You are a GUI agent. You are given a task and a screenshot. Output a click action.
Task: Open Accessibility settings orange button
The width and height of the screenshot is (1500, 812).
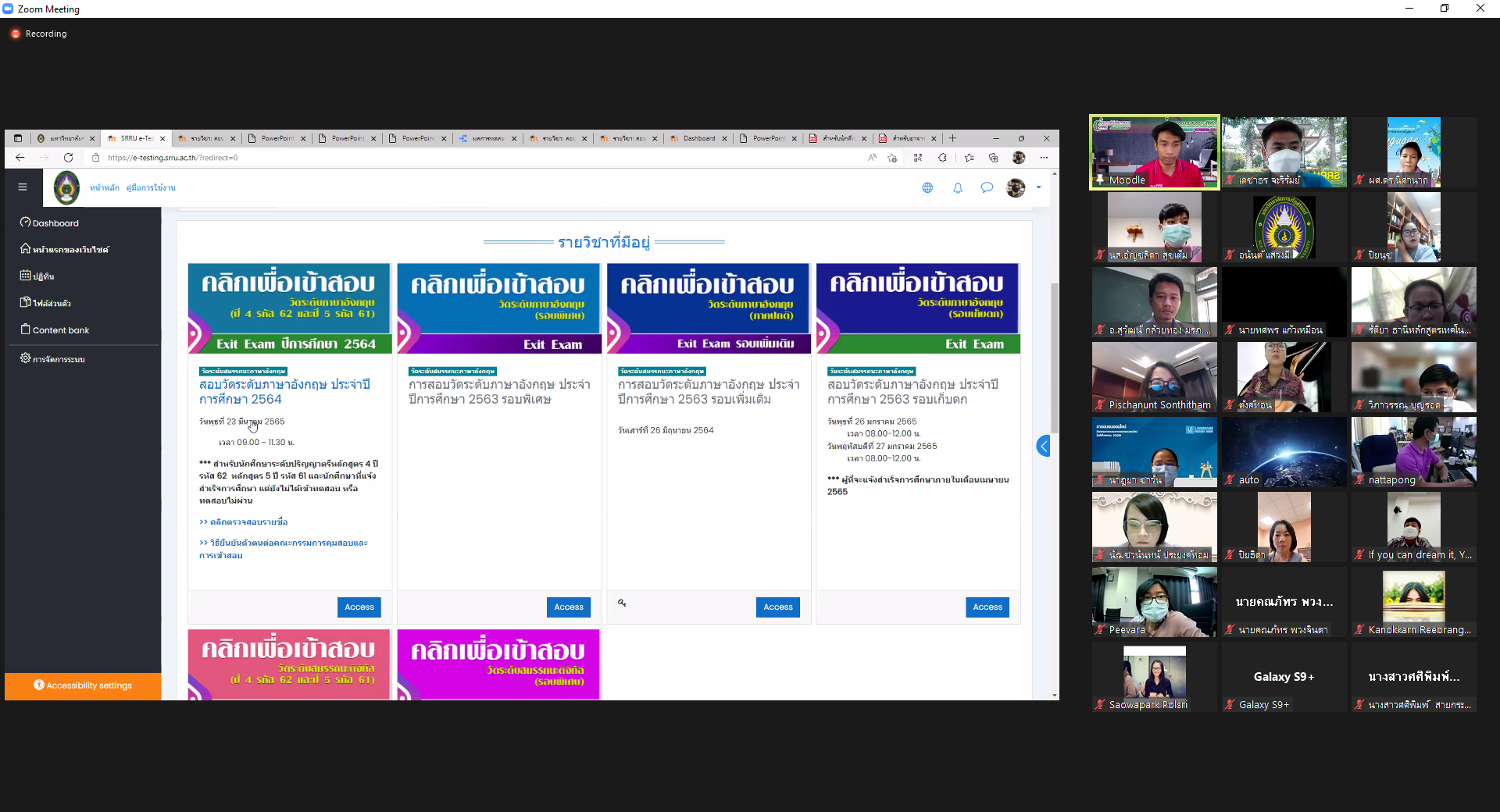(x=83, y=686)
